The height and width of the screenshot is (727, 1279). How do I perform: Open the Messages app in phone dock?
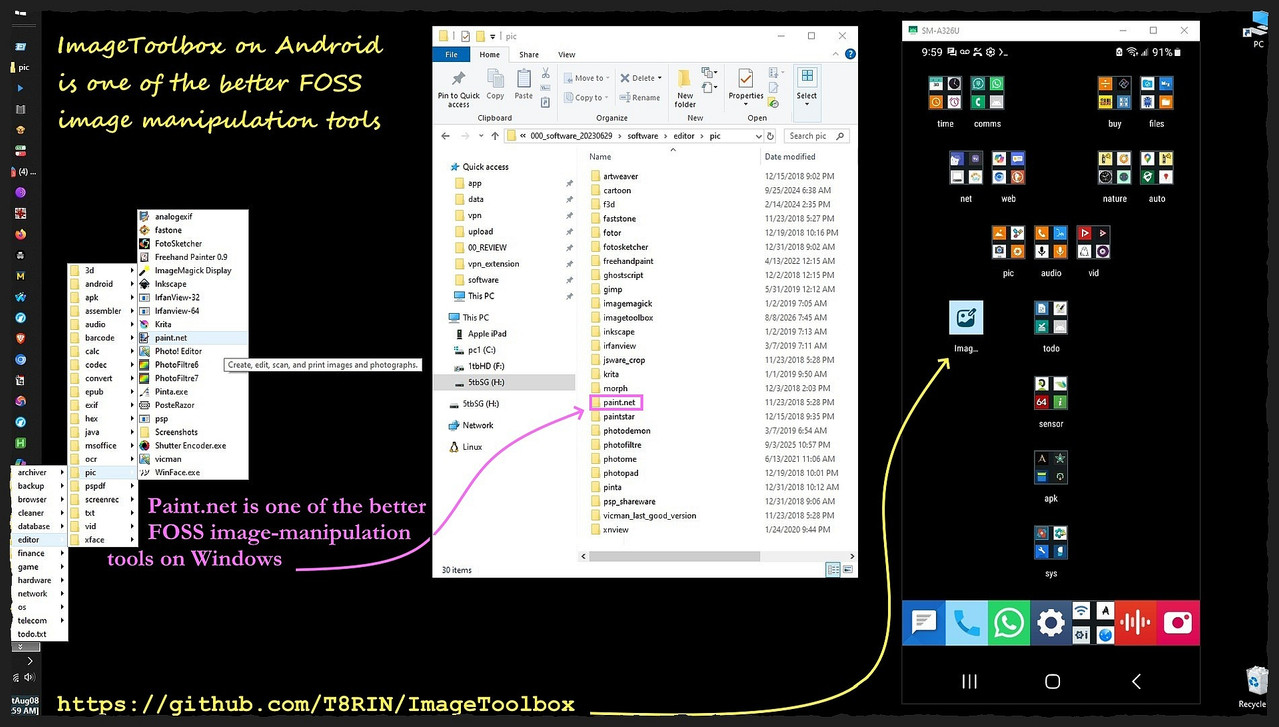click(x=924, y=623)
